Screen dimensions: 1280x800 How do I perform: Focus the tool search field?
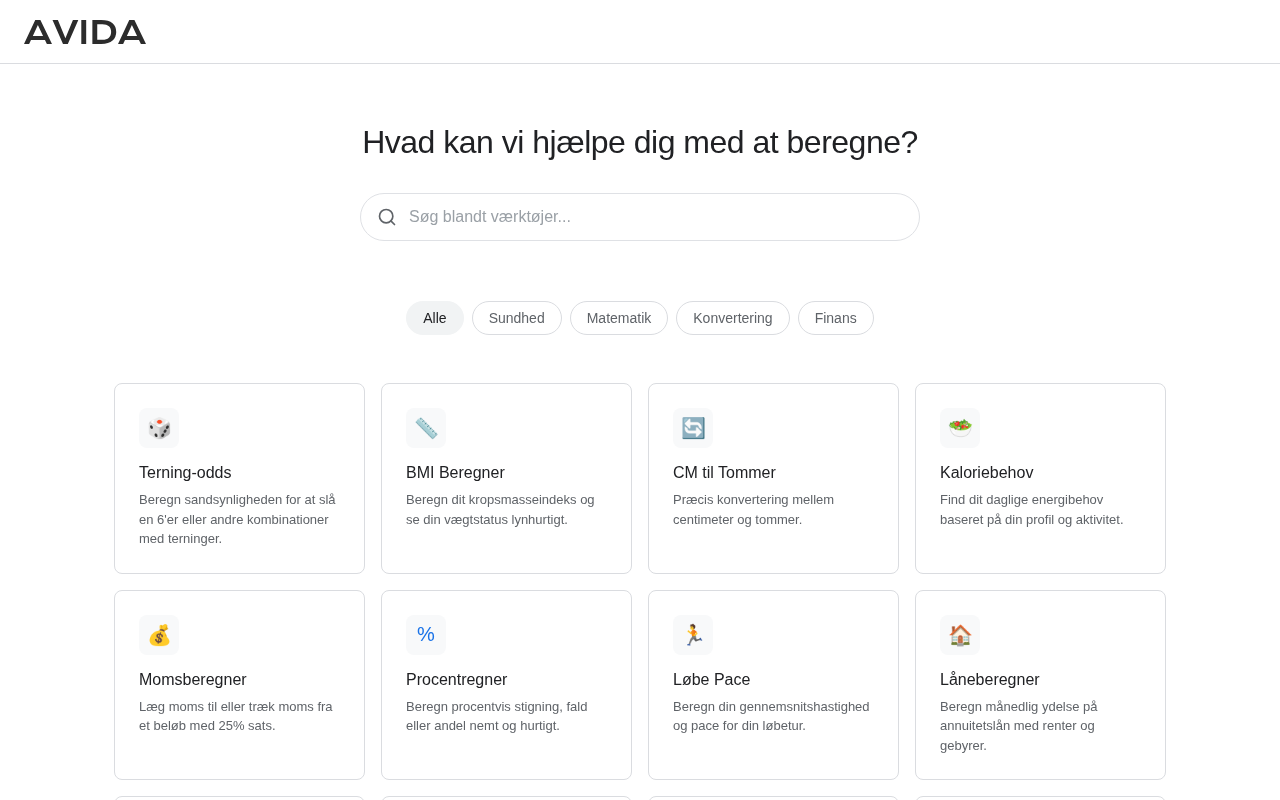point(640,217)
